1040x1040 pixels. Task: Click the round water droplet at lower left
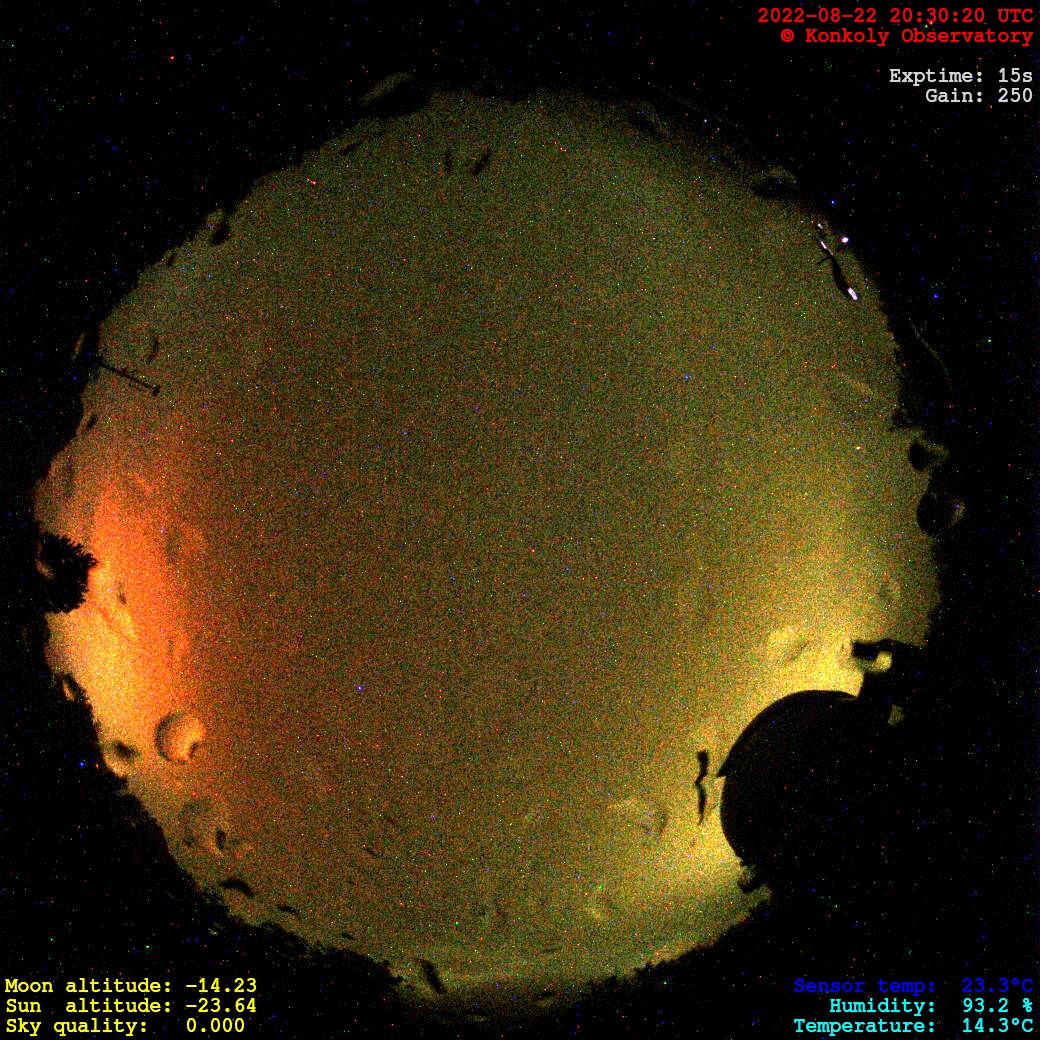pos(181,736)
